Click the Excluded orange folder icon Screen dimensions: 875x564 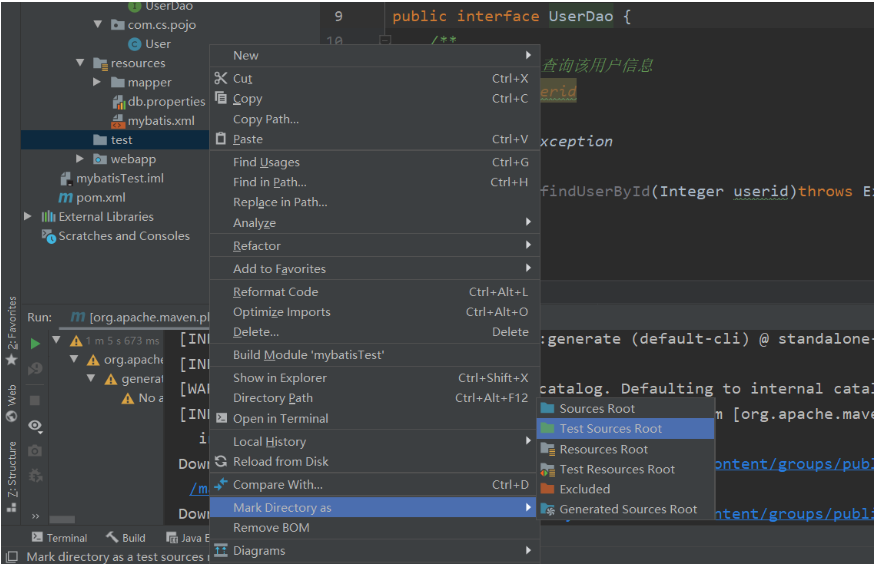click(x=547, y=489)
